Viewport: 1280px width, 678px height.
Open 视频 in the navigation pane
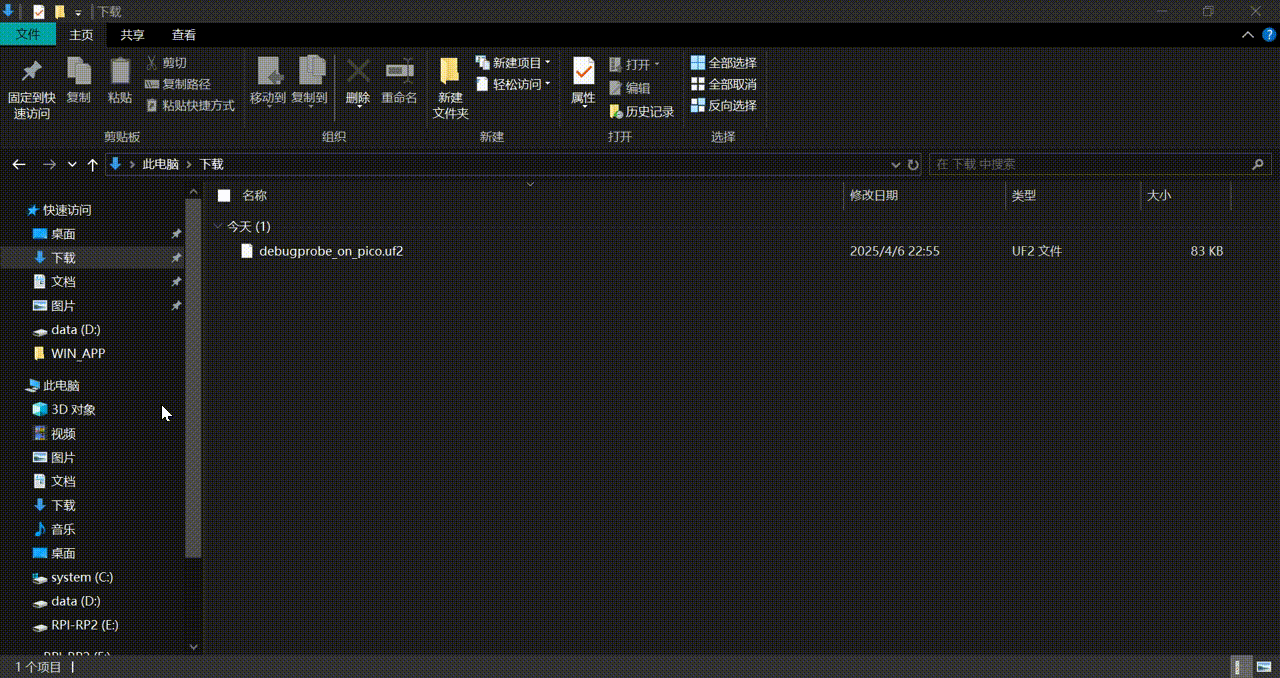tap(63, 434)
